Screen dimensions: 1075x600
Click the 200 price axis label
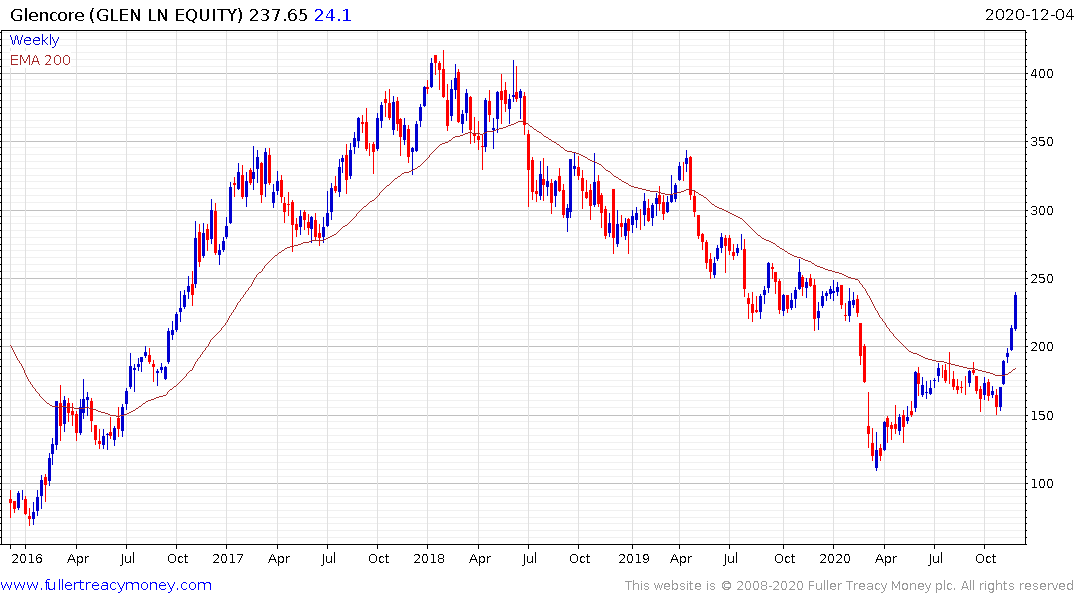click(1042, 346)
